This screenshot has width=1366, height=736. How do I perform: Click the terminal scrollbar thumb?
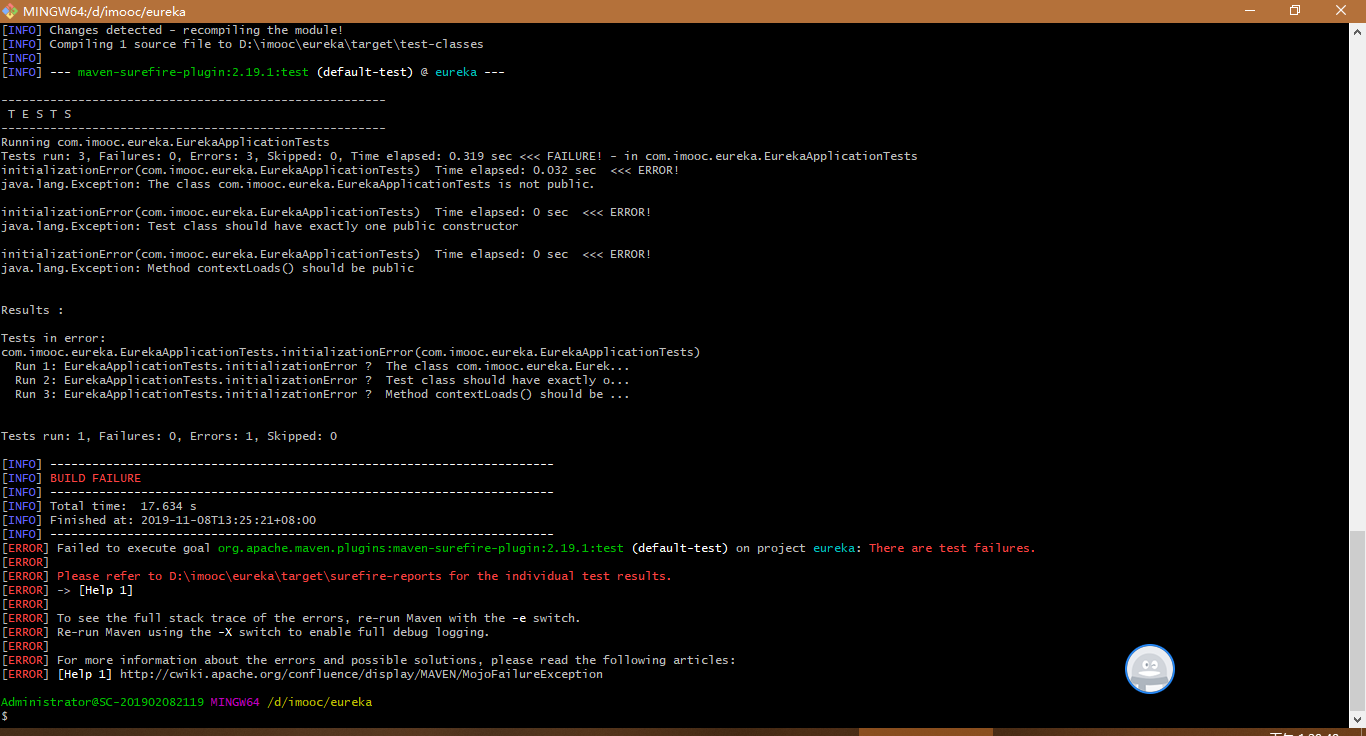[x=1357, y=620]
